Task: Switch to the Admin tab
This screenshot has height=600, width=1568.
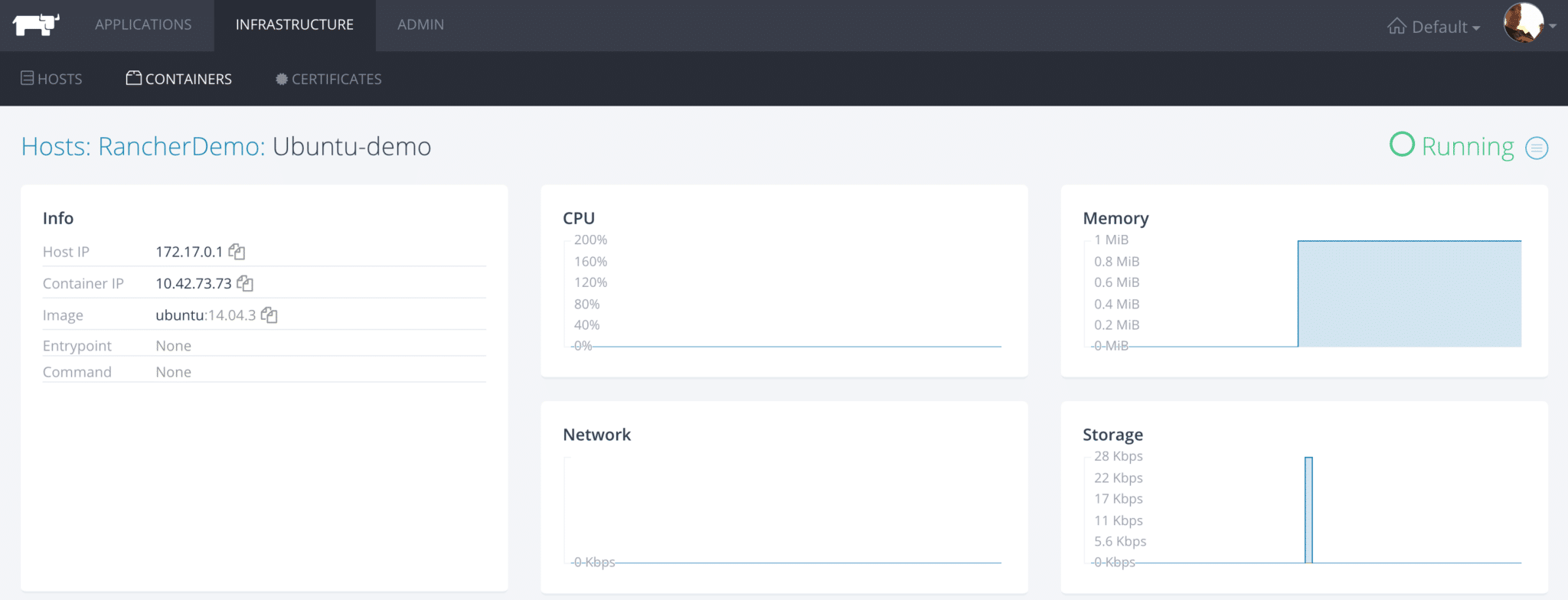Action: click(420, 24)
